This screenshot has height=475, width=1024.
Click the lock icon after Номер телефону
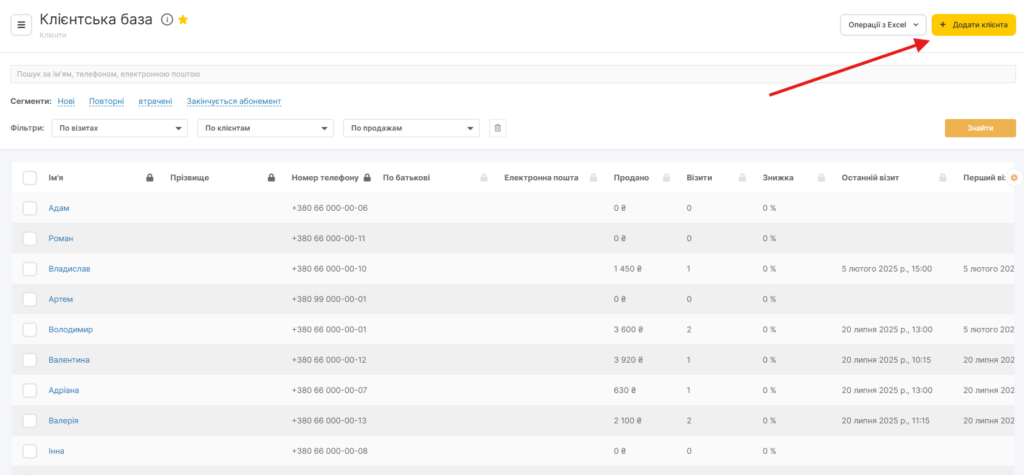coord(367,178)
